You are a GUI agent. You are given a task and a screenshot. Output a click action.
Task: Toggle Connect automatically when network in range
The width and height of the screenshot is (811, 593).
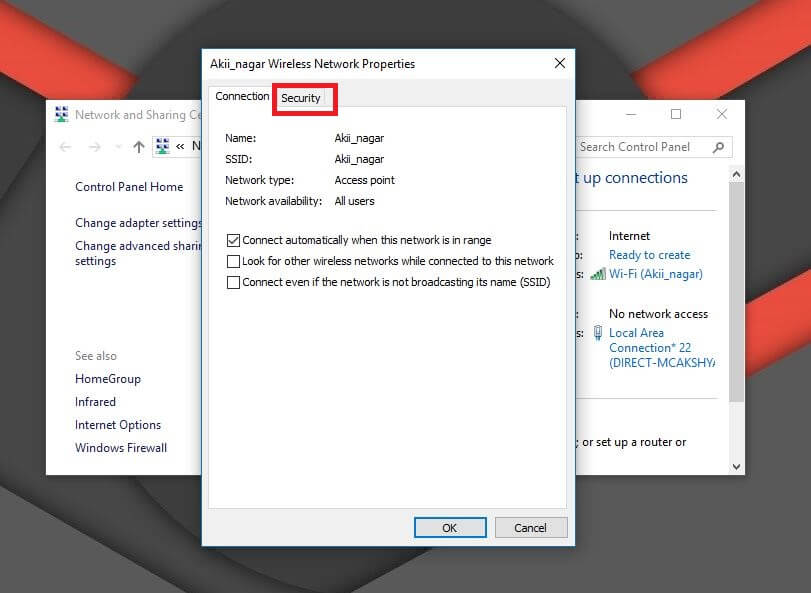[x=233, y=240]
